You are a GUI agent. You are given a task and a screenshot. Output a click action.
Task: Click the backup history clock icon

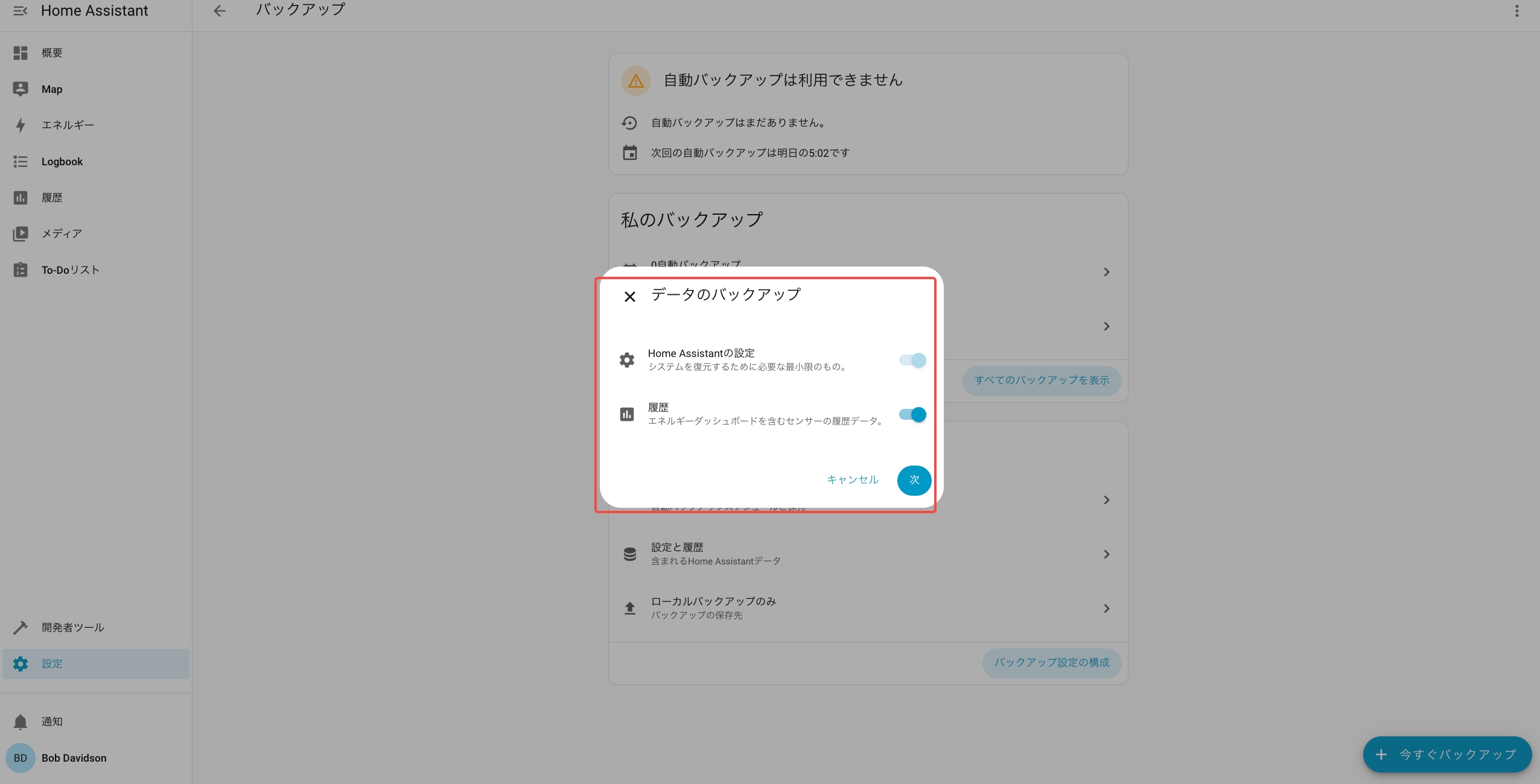pyautogui.click(x=629, y=123)
